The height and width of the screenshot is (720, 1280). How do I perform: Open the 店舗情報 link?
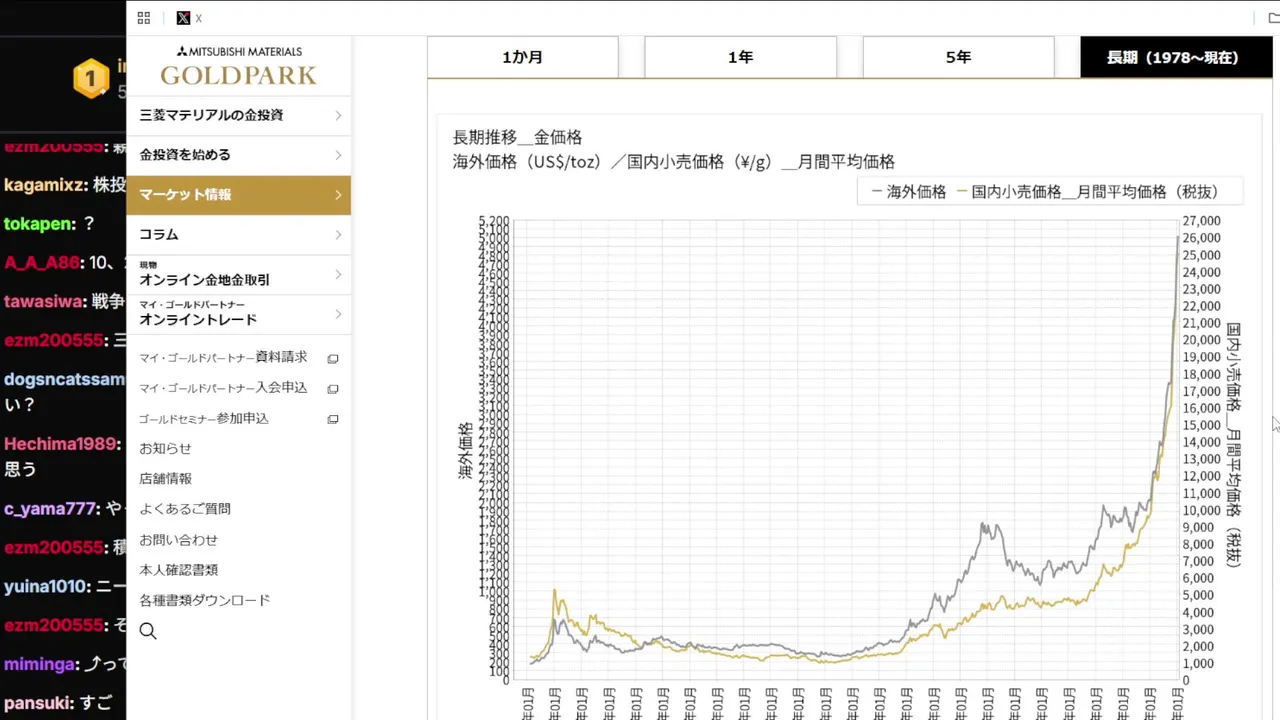click(165, 479)
